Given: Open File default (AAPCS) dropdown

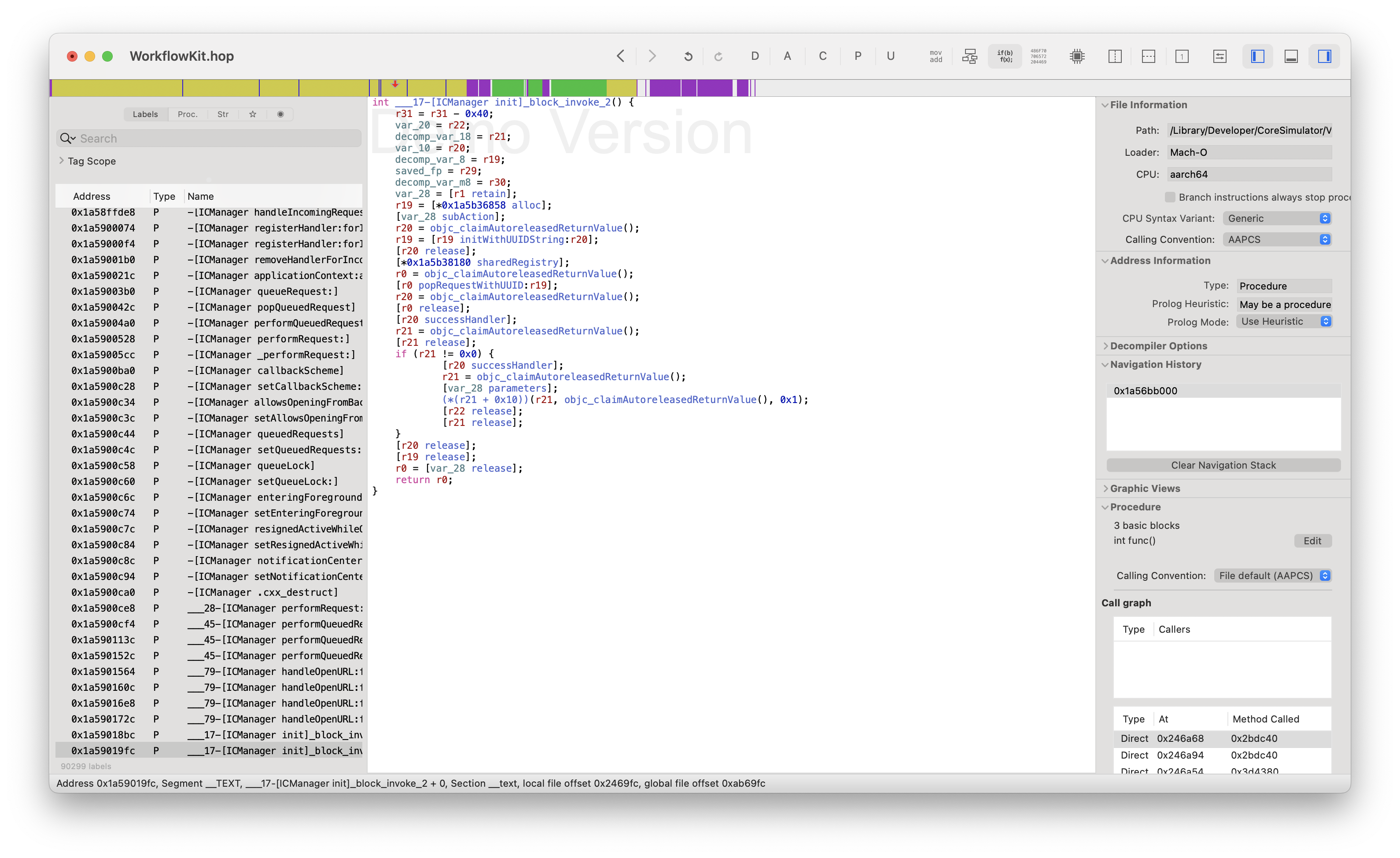Looking at the screenshot, I should [1273, 575].
